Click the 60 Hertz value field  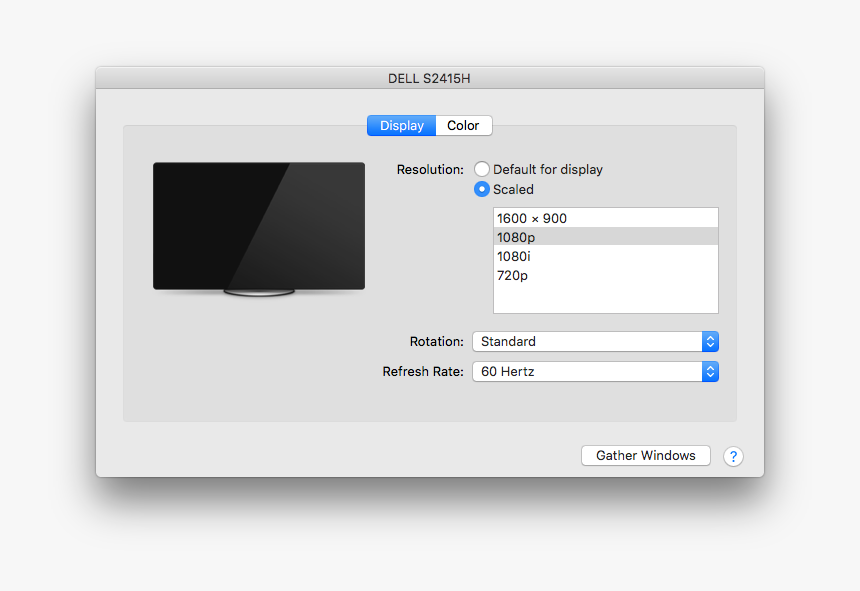pos(560,371)
